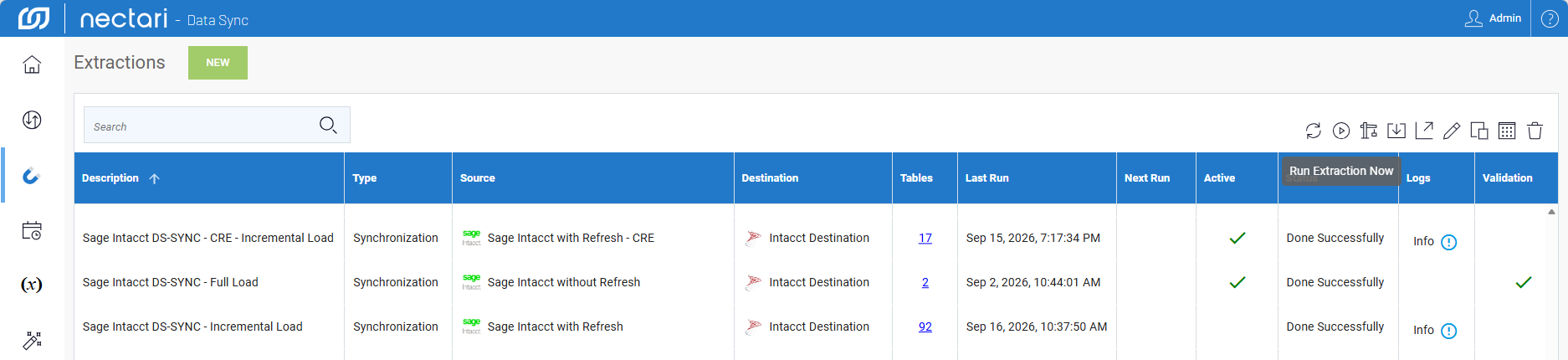Click the Description sort arrow
Screen dimensions: 1568x360
154,178
